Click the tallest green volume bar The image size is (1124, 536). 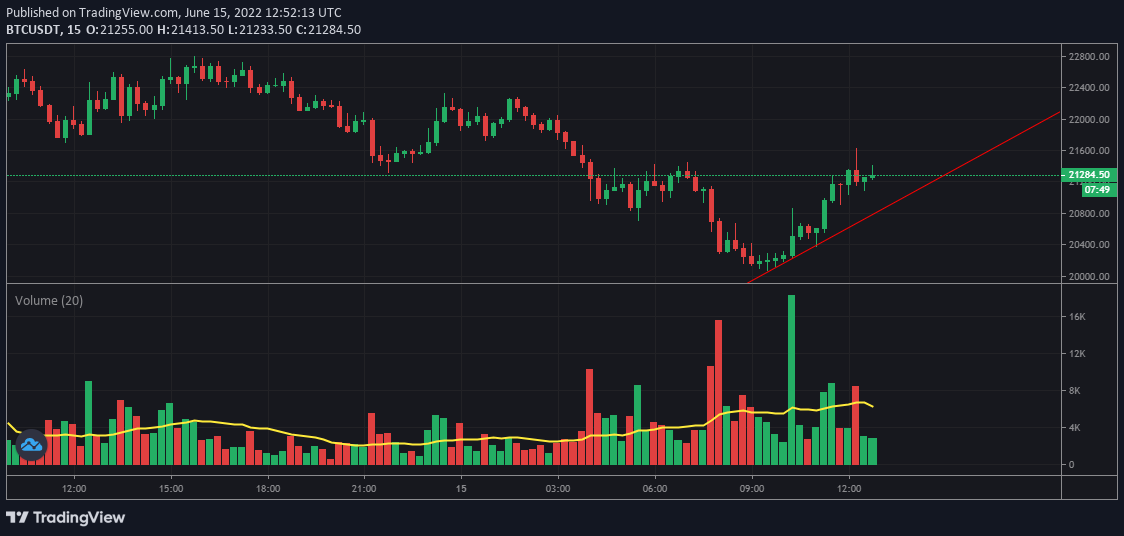coord(791,380)
